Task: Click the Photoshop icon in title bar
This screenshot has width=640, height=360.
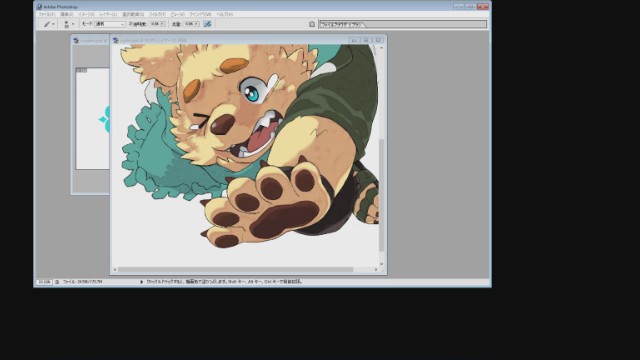Action: click(39, 7)
